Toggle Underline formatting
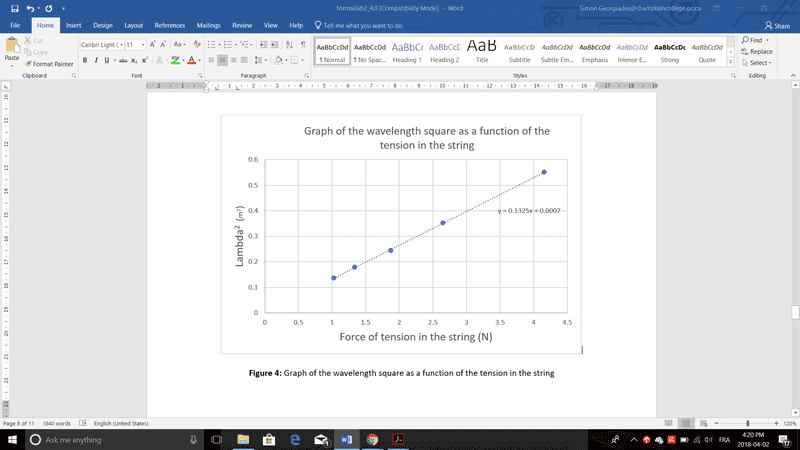Screen dimensions: 800x450 pyautogui.click(x=108, y=61)
